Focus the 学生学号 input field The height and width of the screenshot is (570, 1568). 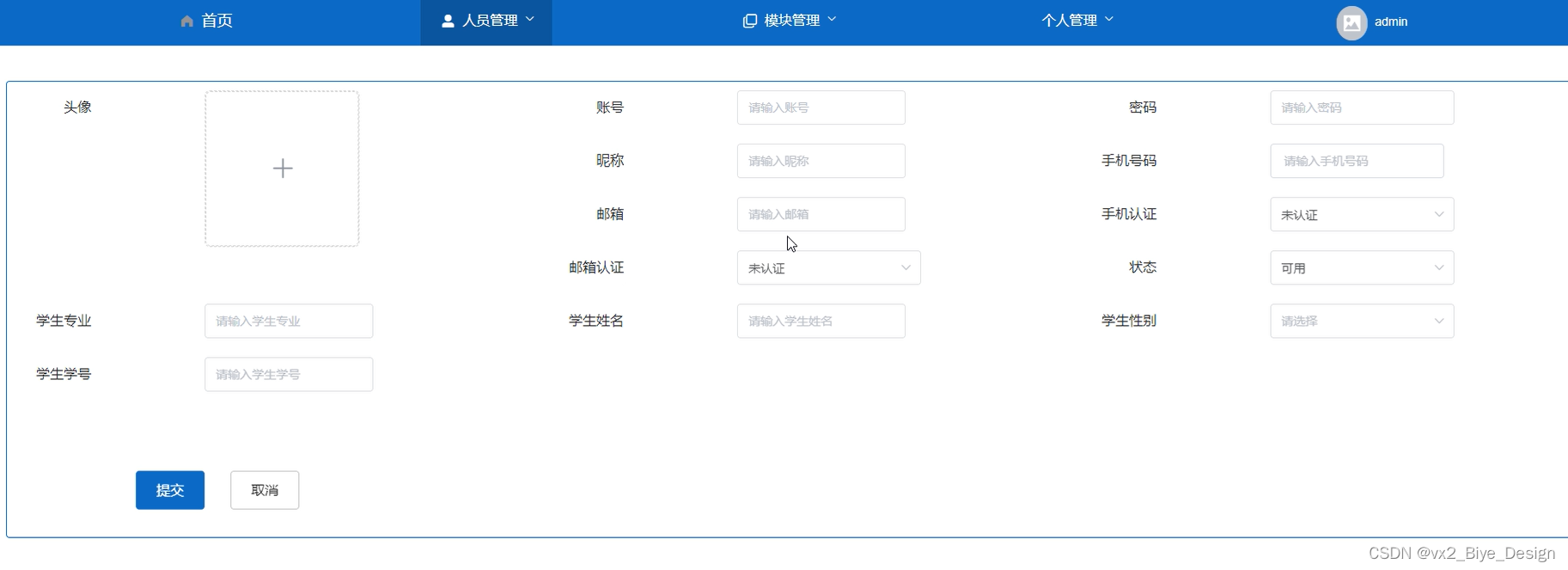pyautogui.click(x=289, y=374)
